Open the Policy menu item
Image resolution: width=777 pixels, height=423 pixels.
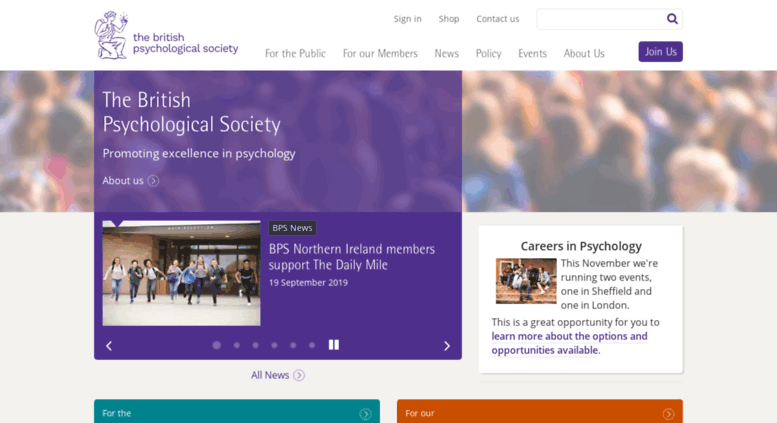(489, 53)
